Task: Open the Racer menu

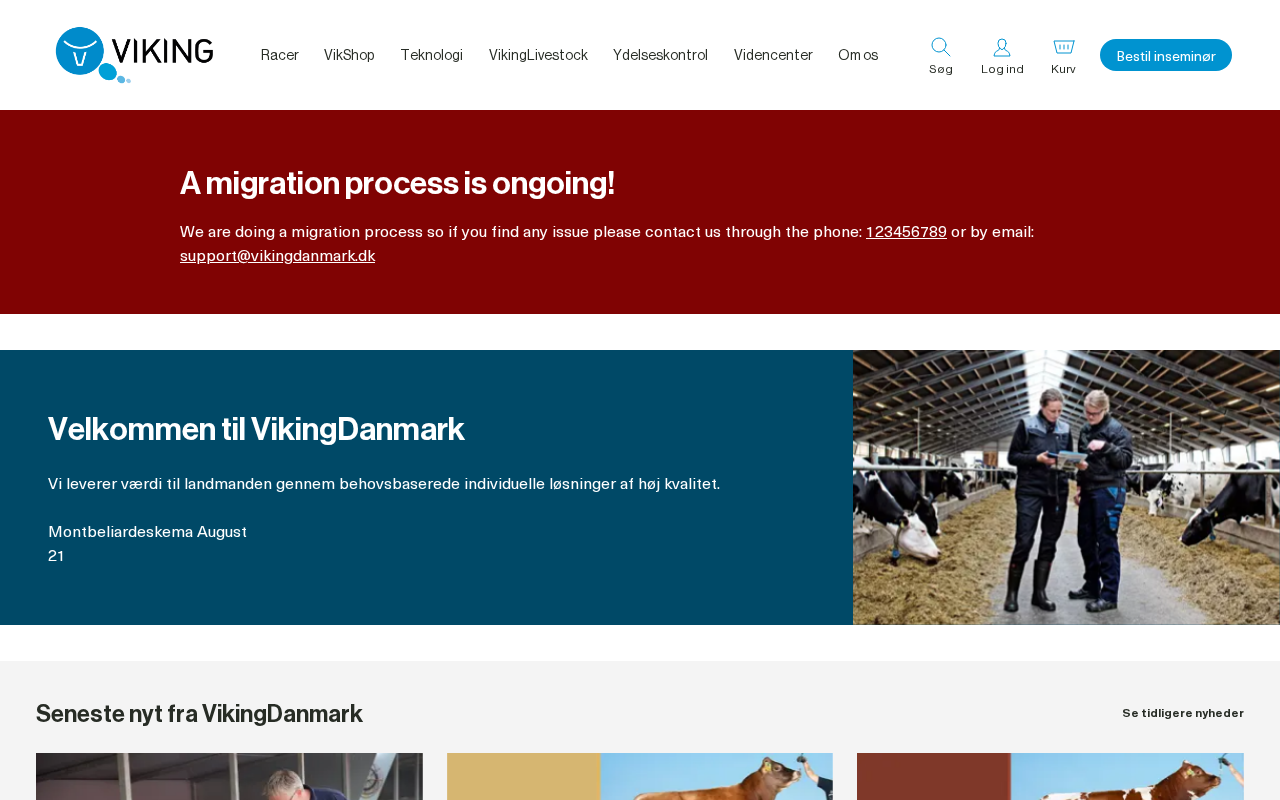Action: pyautogui.click(x=280, y=55)
